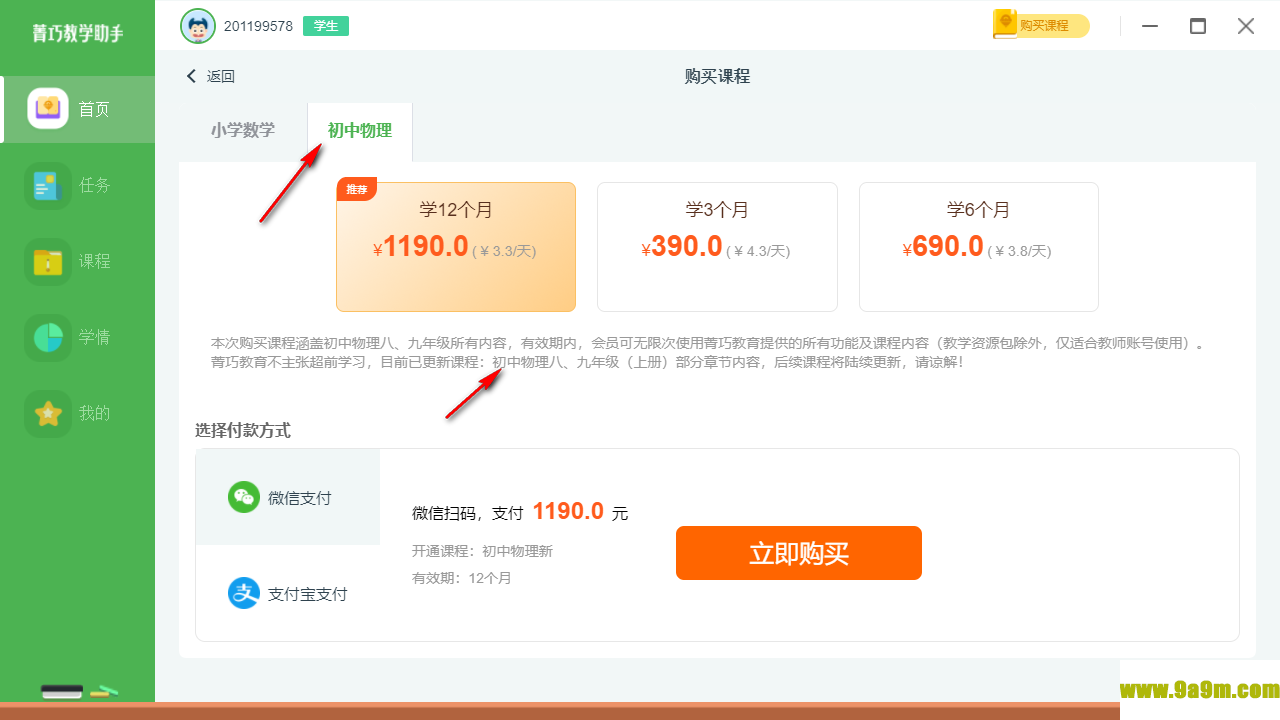Choose the 学6个月 plan for ¥690.0
This screenshot has height=720, width=1280.
[x=978, y=247]
